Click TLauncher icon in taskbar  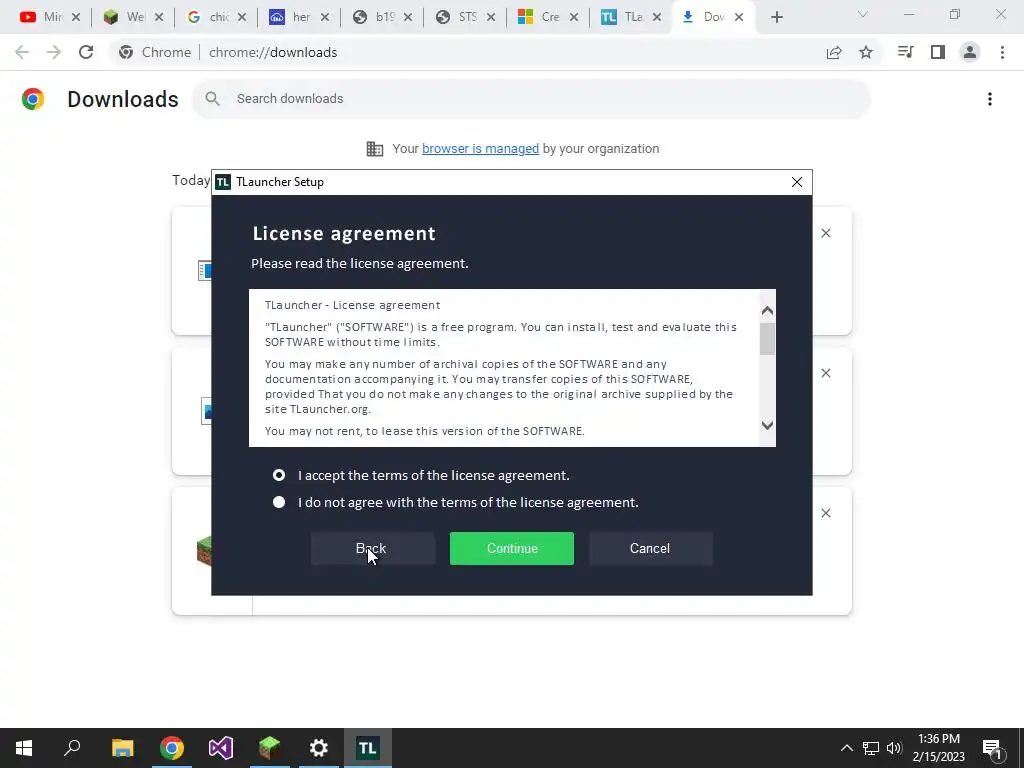click(x=368, y=748)
